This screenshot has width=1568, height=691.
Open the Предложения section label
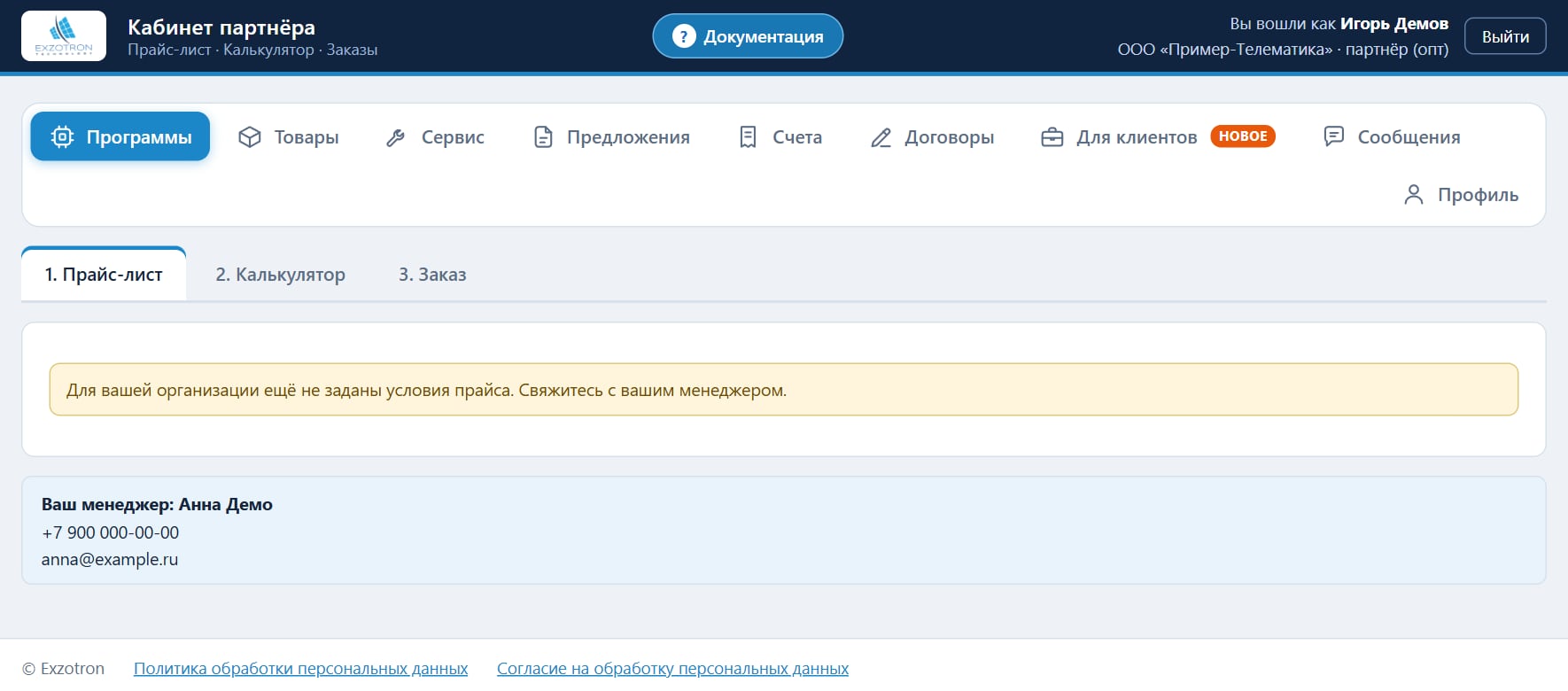point(628,137)
